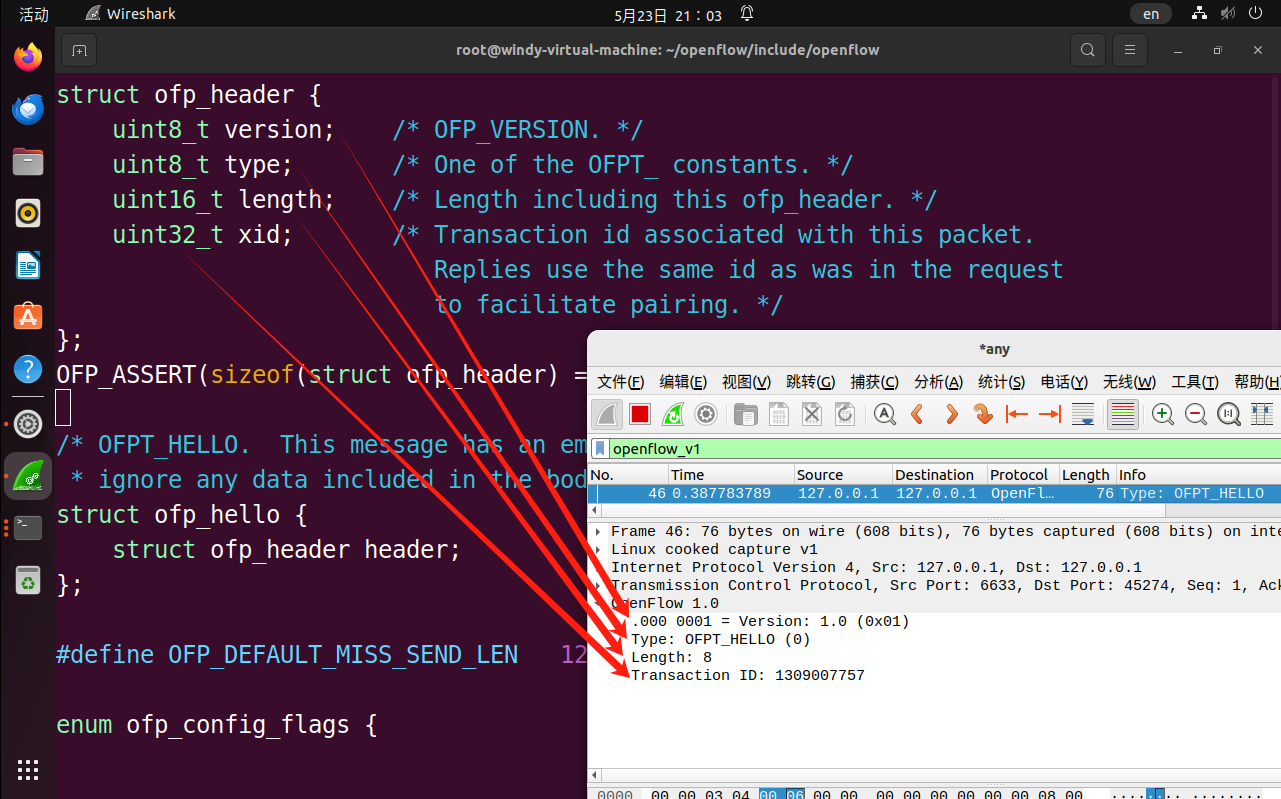Open the terminal hamburger menu

tap(1129, 49)
